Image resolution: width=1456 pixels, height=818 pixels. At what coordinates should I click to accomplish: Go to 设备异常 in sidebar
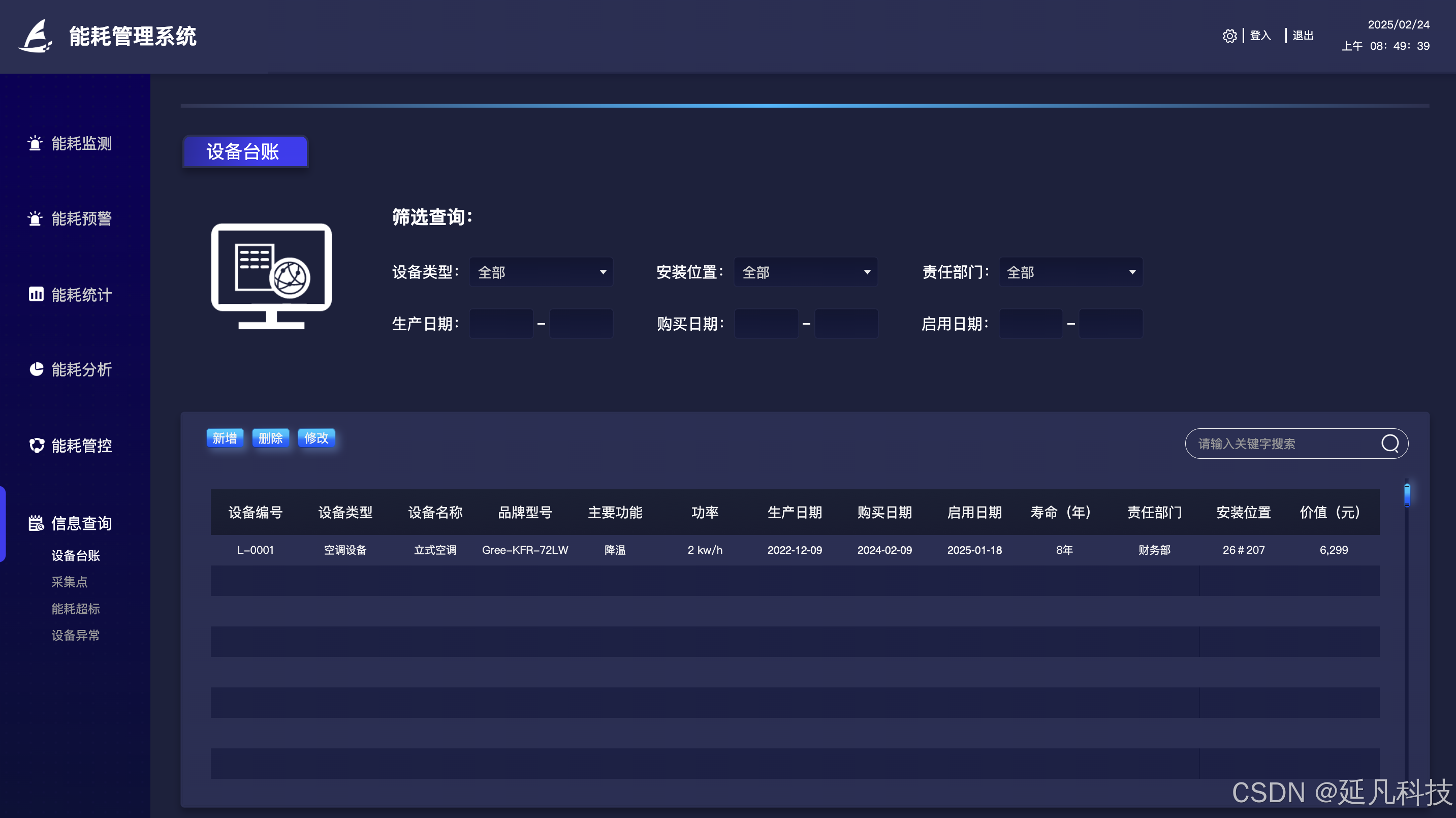click(x=75, y=635)
